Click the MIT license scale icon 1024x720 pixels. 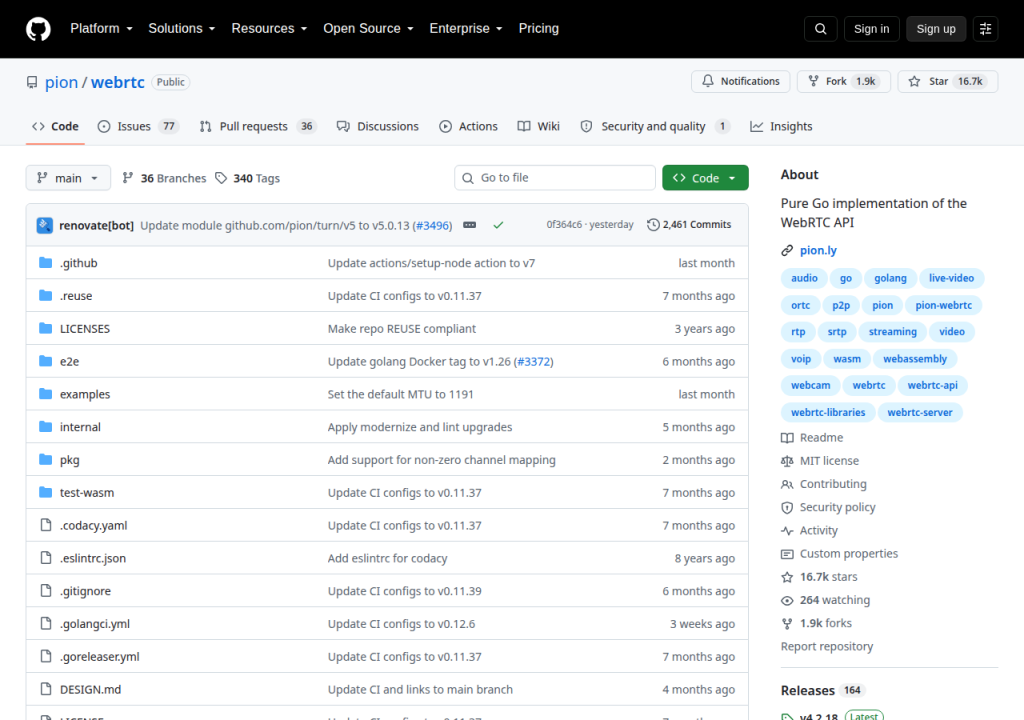(787, 461)
